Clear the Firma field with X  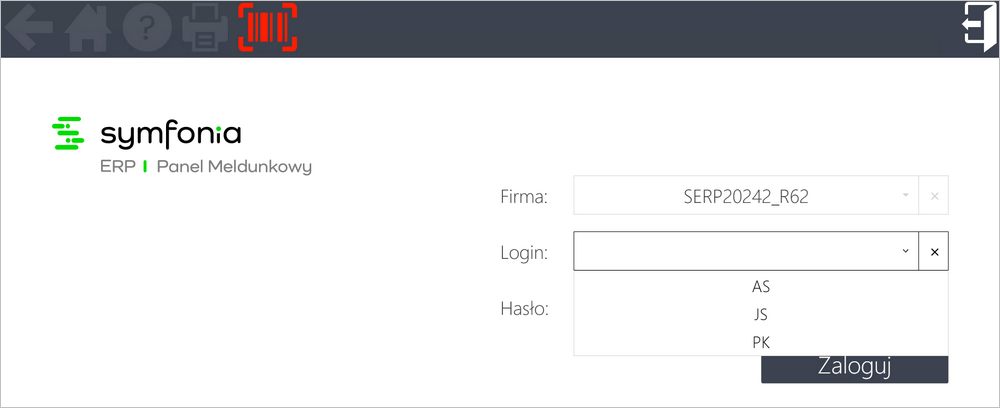[934, 195]
